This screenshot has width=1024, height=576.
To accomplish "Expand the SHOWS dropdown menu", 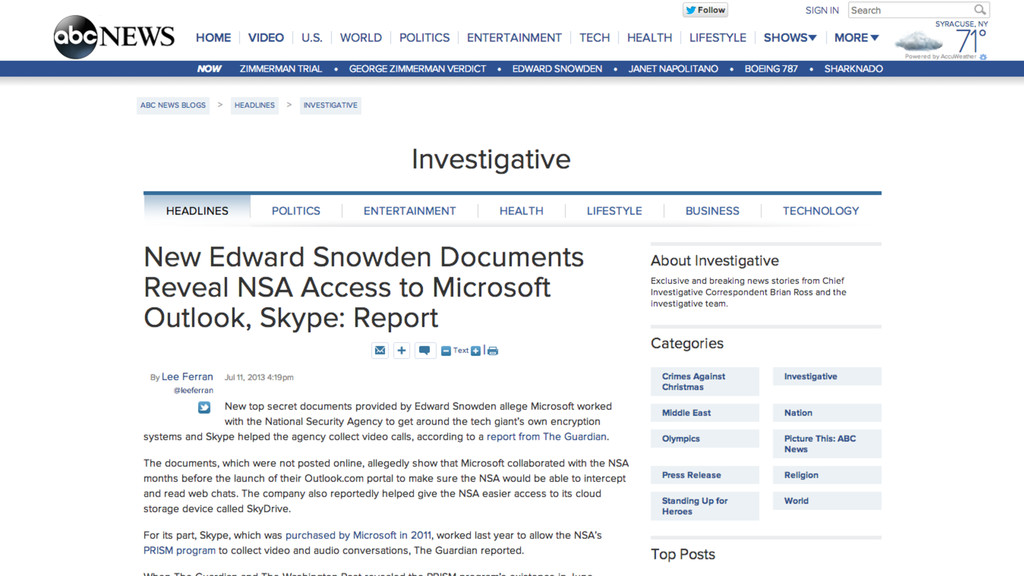I will point(790,38).
